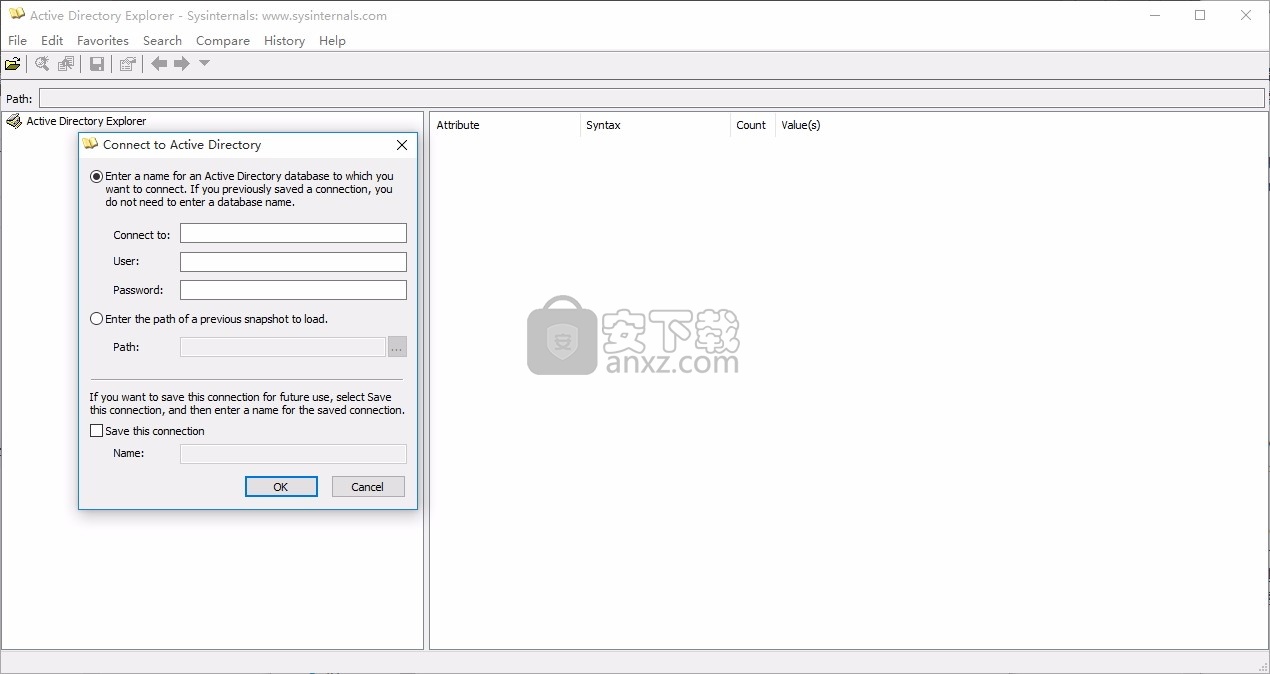1270x674 pixels.
Task: Click the browse ellipsis button beside snapshot Path
Action: click(x=398, y=347)
